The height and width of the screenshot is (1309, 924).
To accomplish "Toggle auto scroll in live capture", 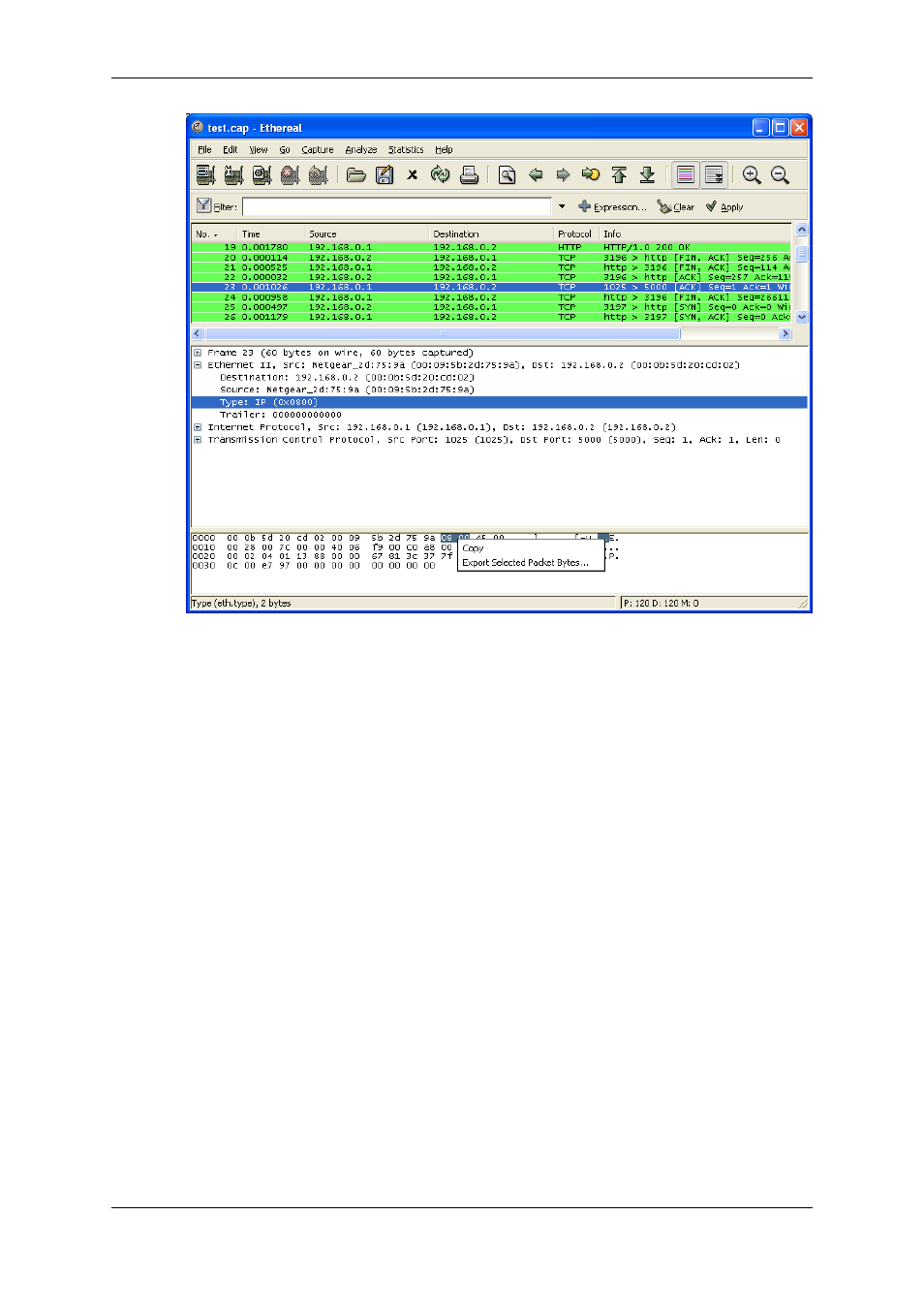I will pos(714,175).
